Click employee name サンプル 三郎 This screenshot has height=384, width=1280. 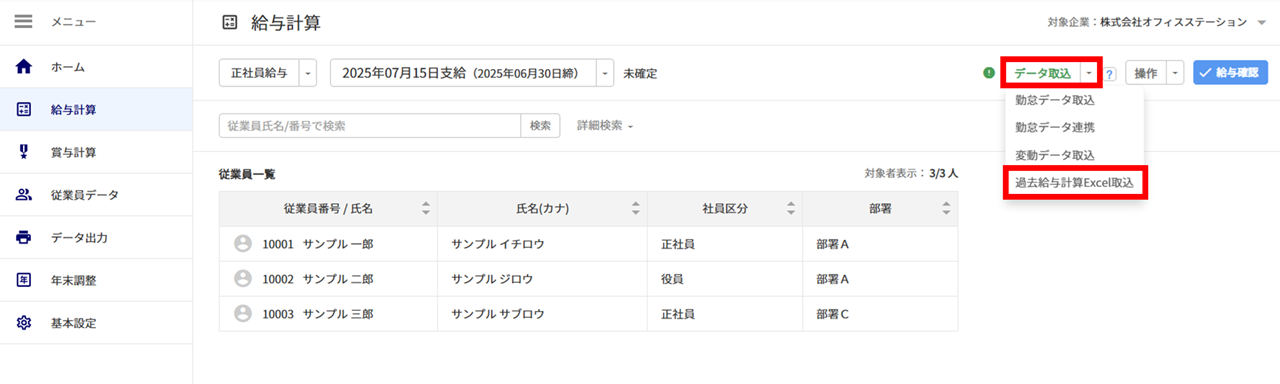click(x=338, y=313)
